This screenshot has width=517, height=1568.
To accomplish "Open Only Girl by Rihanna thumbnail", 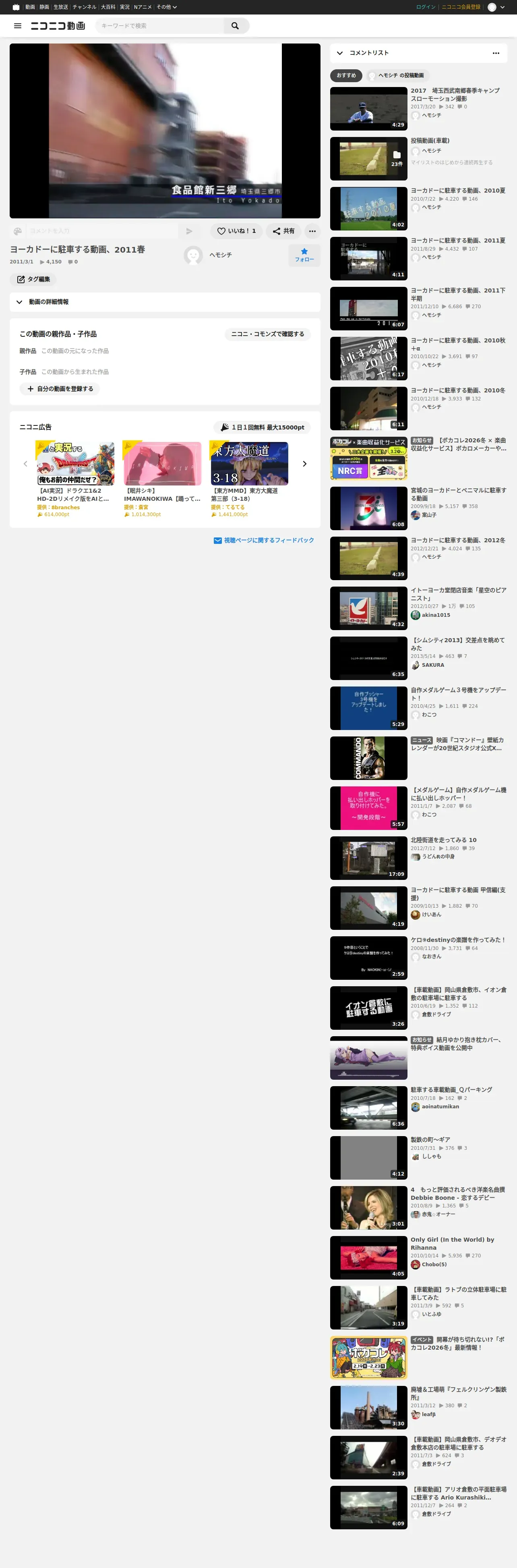I will coord(368,1257).
